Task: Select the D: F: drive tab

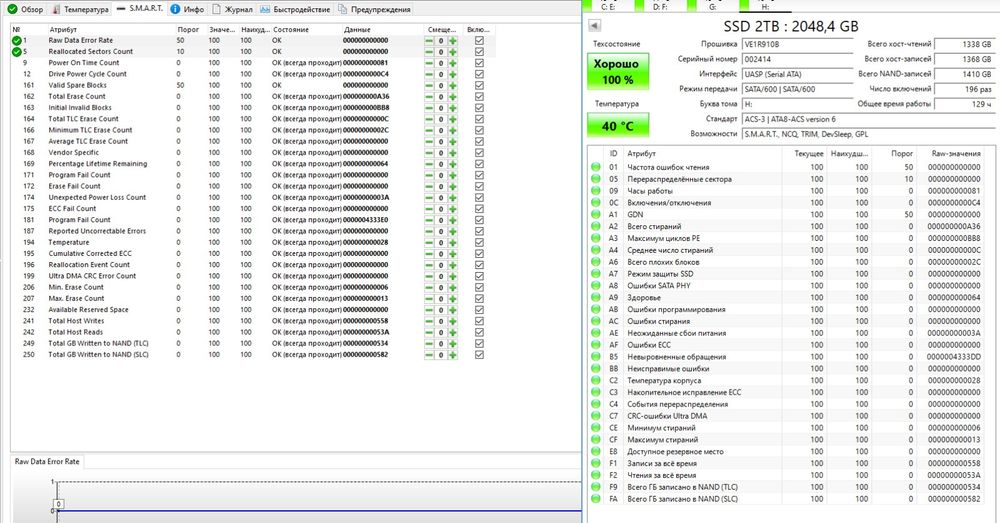Action: tap(660, 6)
